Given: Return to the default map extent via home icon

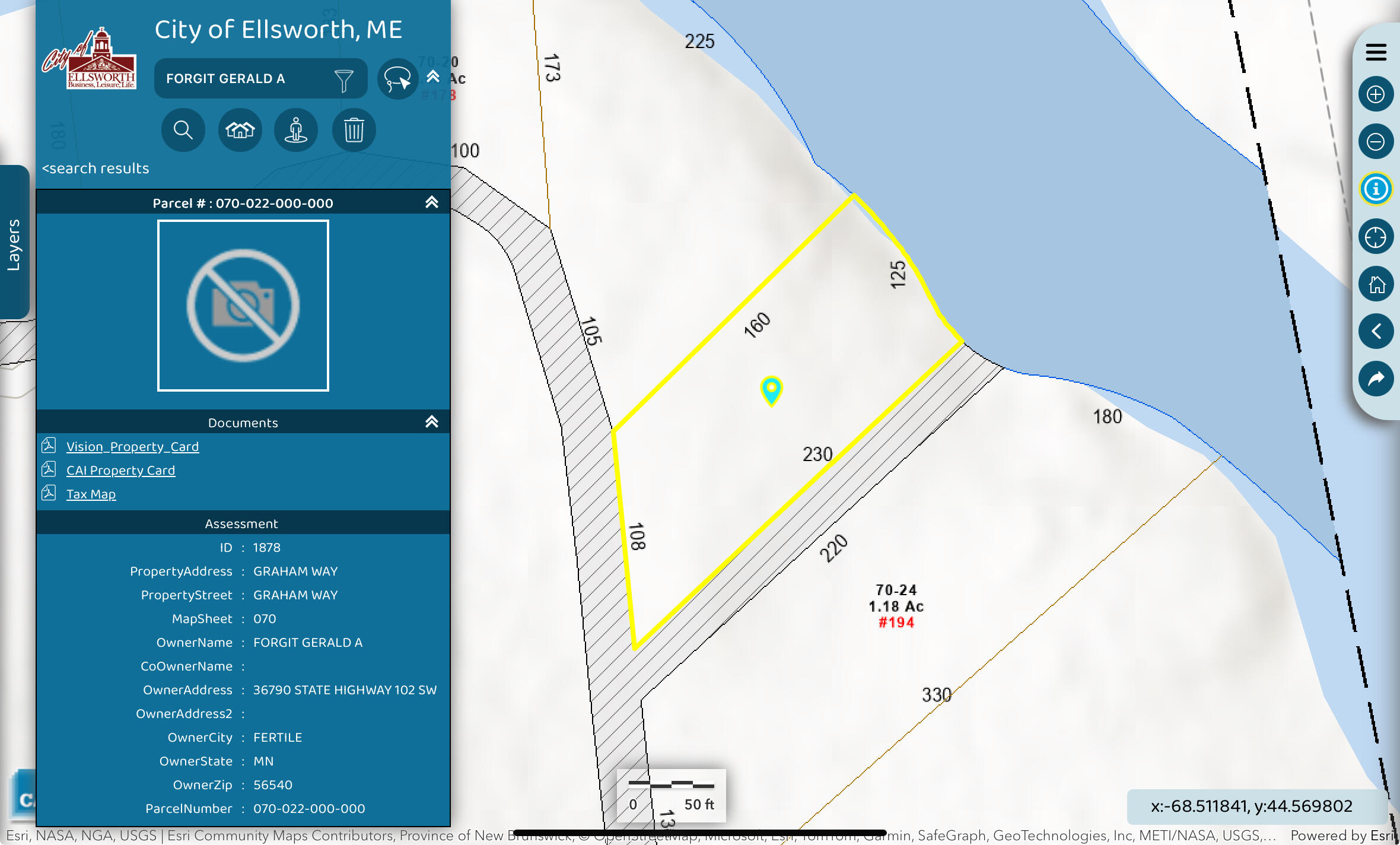Looking at the screenshot, I should point(1376,284).
